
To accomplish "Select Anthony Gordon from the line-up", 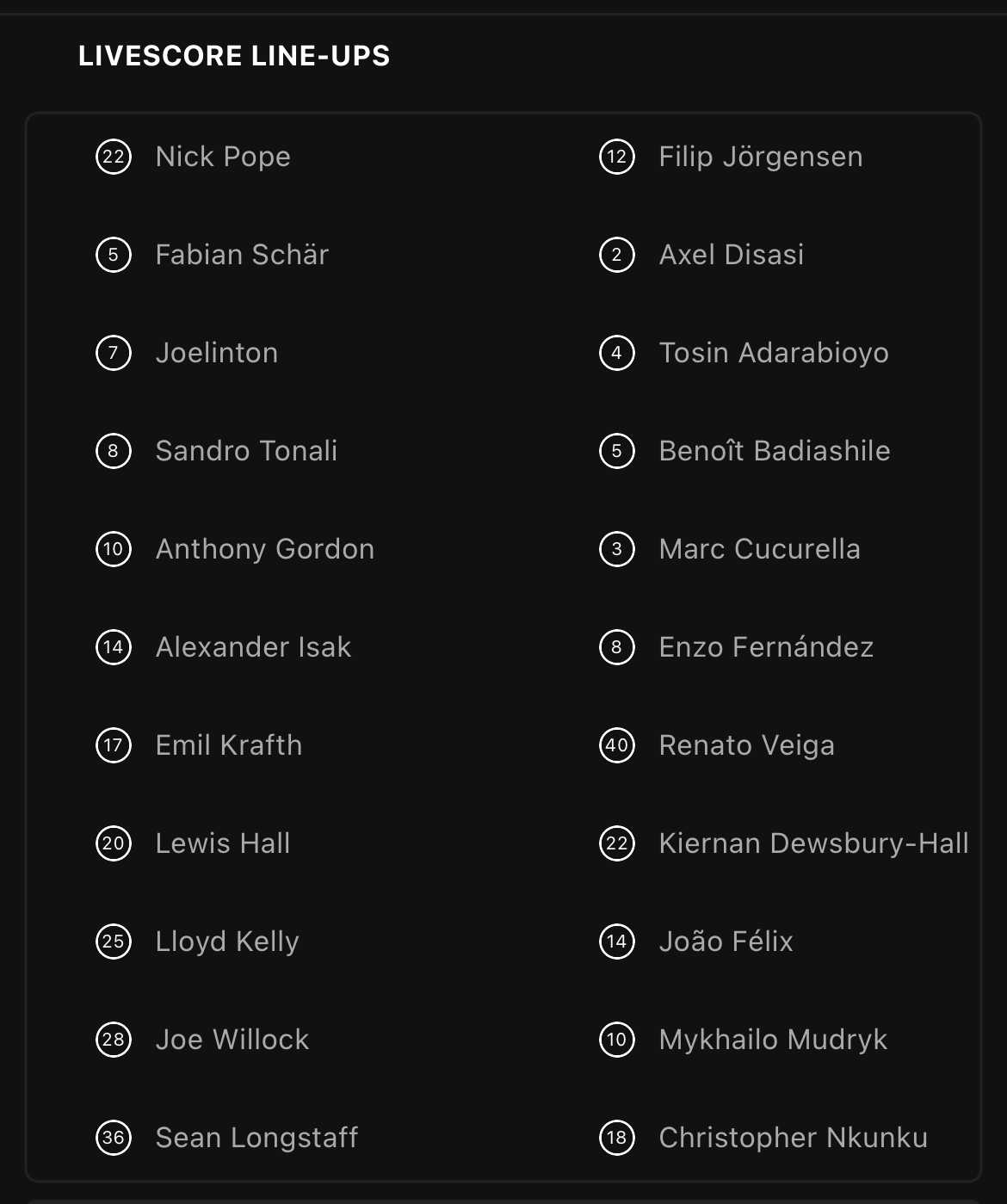I will click(265, 549).
